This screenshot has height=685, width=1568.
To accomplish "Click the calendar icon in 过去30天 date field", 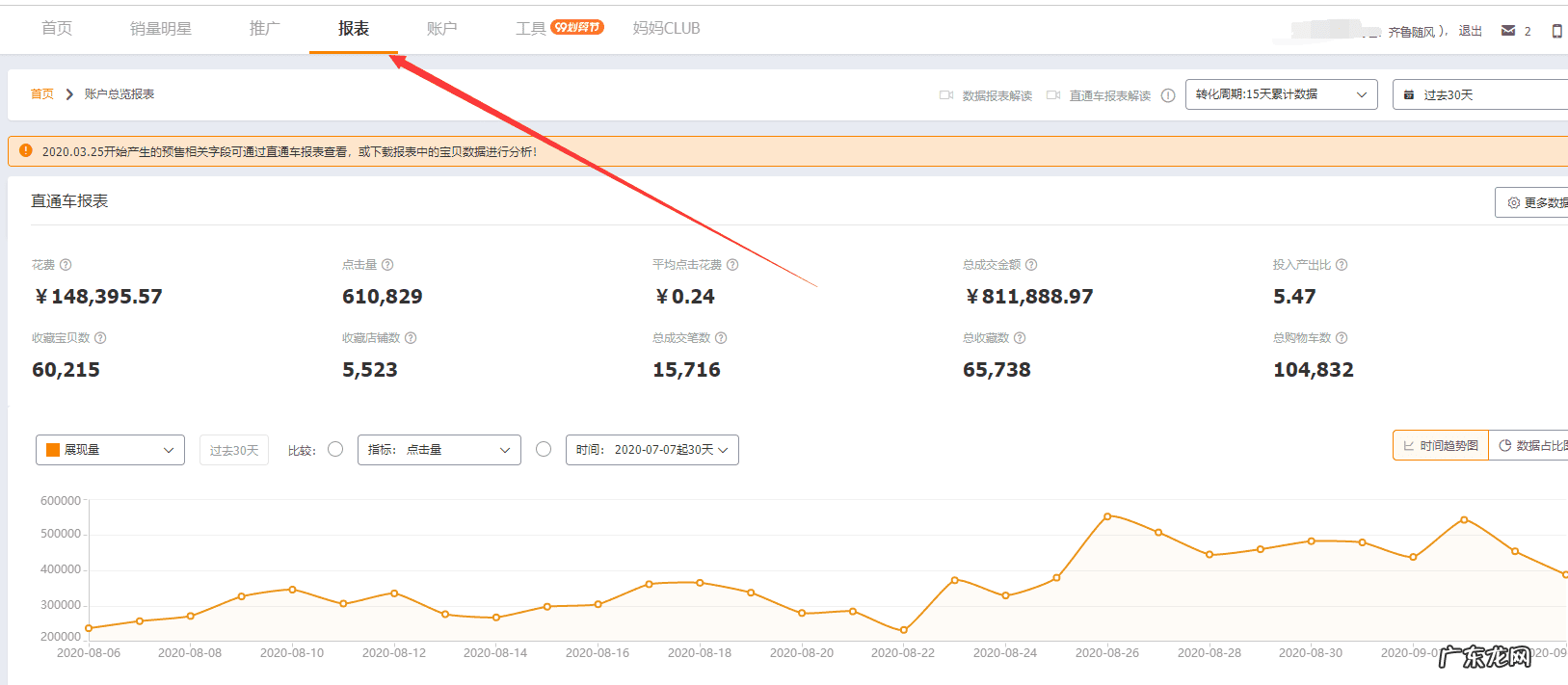I will pos(1409,94).
